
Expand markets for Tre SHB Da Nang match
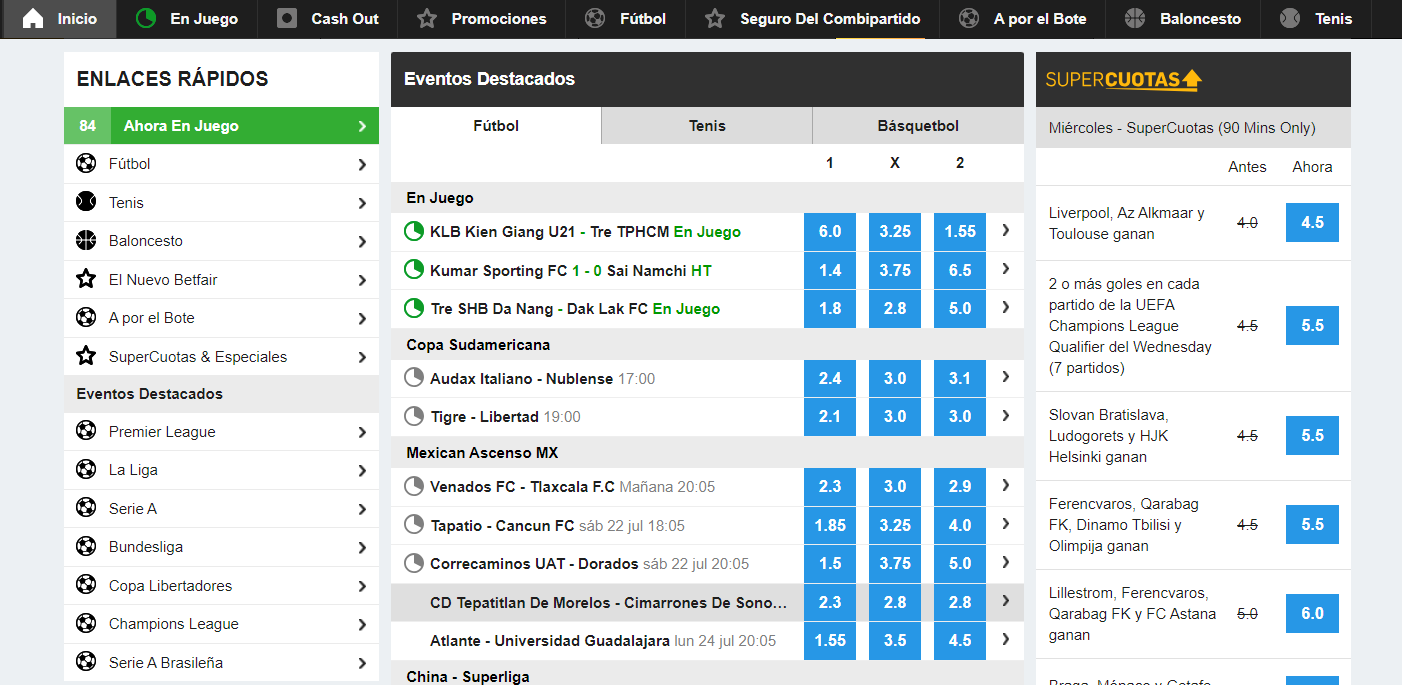click(1005, 308)
